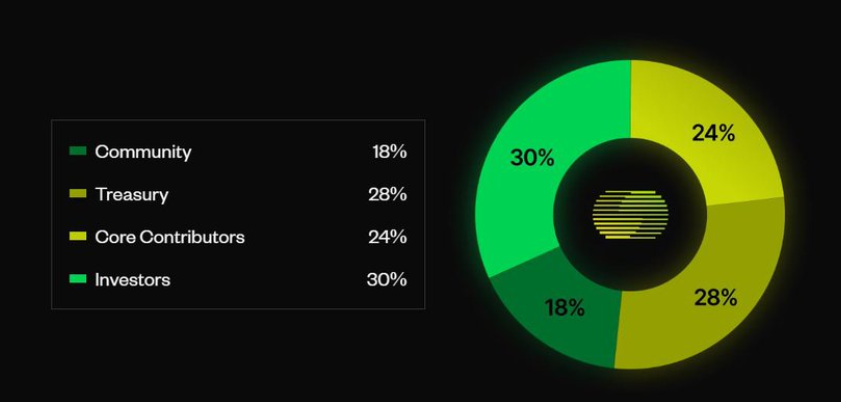
Task: Click the striped logo in donut center
Action: click(630, 214)
